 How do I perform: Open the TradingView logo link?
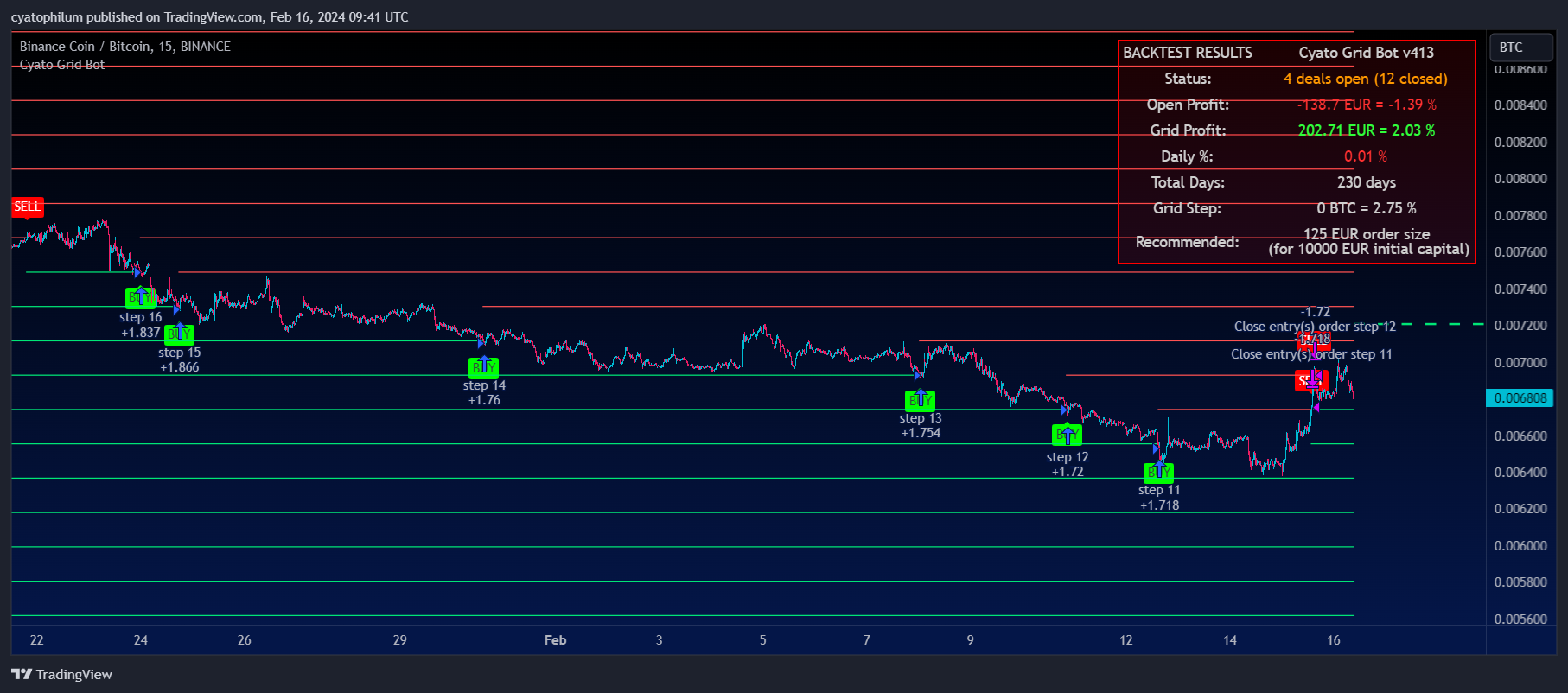coord(62,675)
